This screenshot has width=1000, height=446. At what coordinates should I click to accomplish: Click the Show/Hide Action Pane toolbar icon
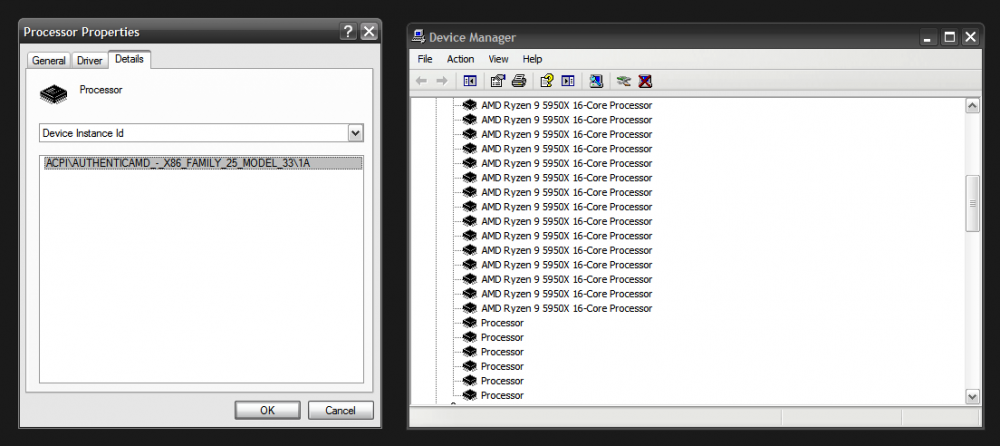coord(568,81)
